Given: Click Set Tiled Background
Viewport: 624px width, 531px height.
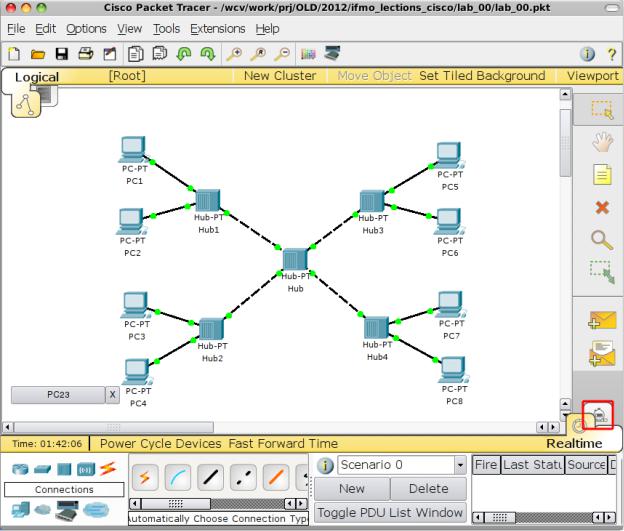Looking at the screenshot, I should click(x=482, y=76).
